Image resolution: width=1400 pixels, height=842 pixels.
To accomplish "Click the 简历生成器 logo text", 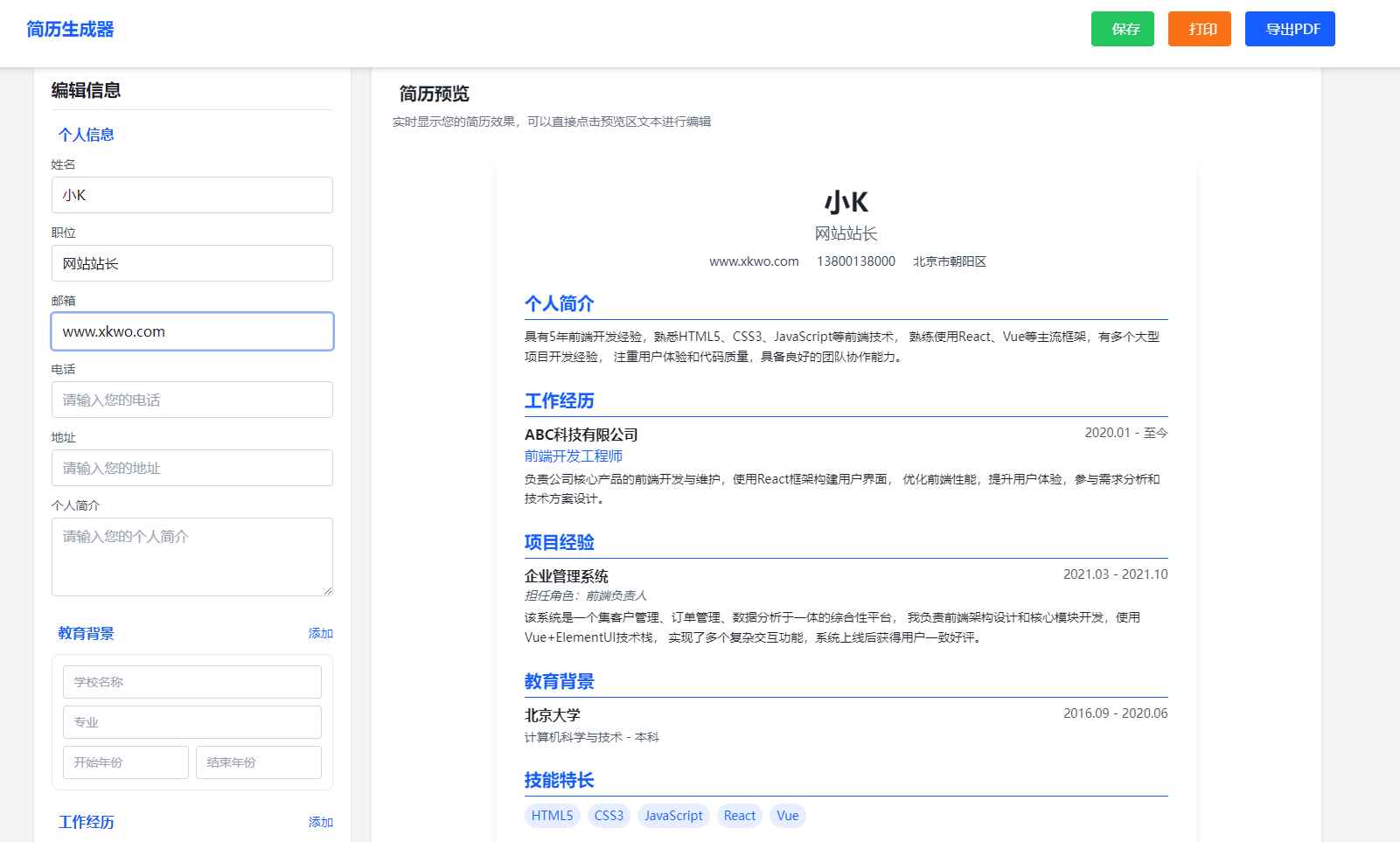I will coord(72,29).
